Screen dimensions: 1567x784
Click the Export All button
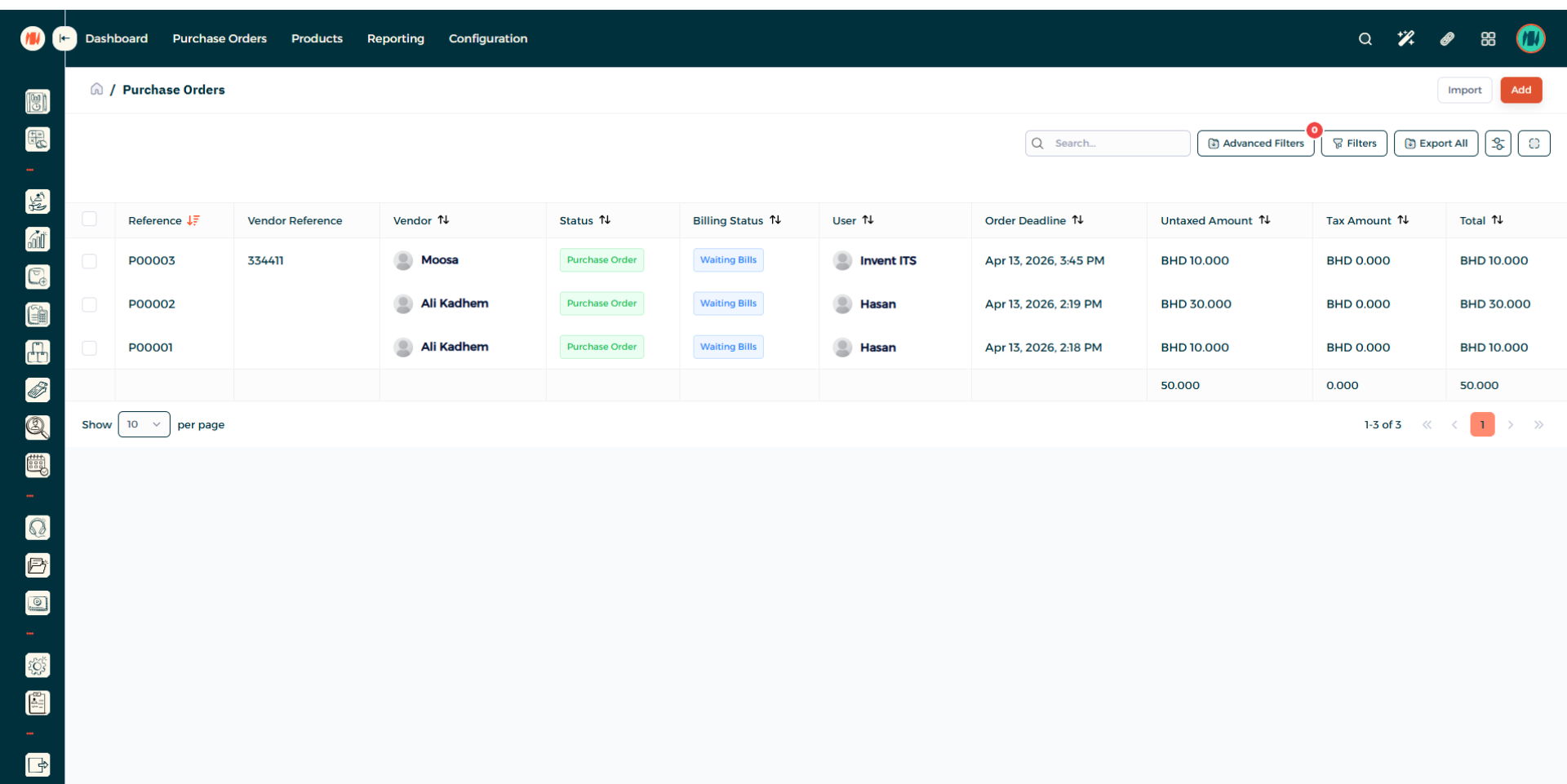click(1436, 144)
